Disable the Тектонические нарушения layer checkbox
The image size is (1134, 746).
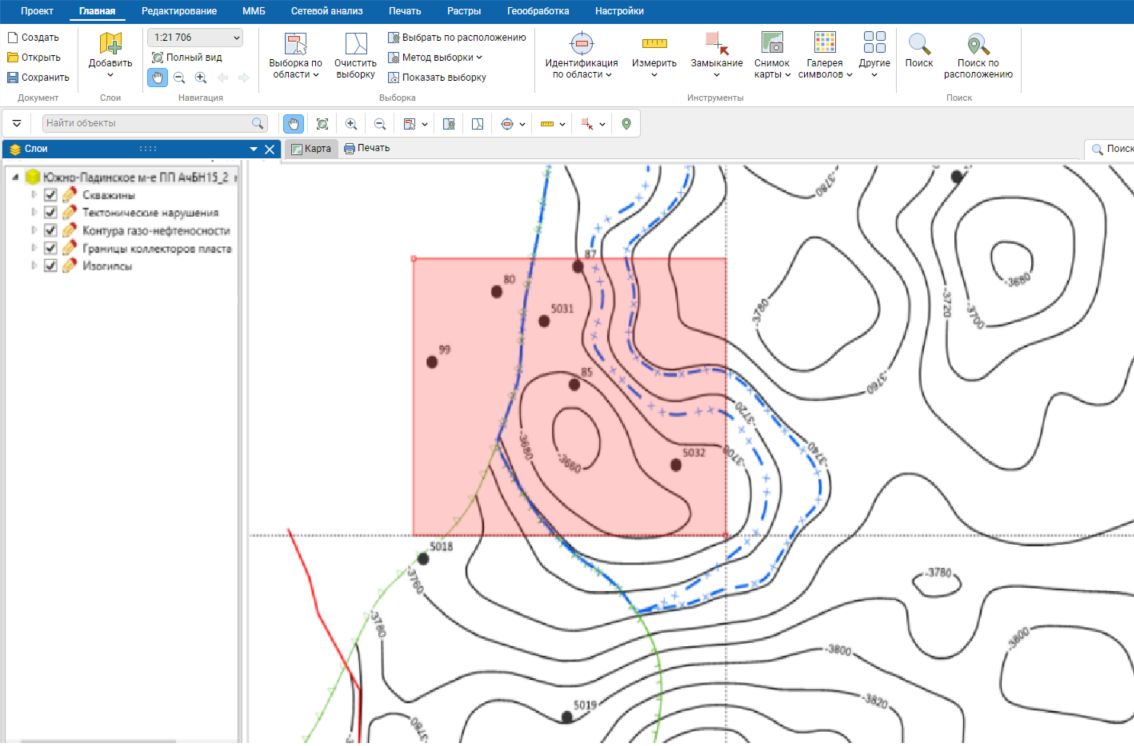(x=51, y=213)
